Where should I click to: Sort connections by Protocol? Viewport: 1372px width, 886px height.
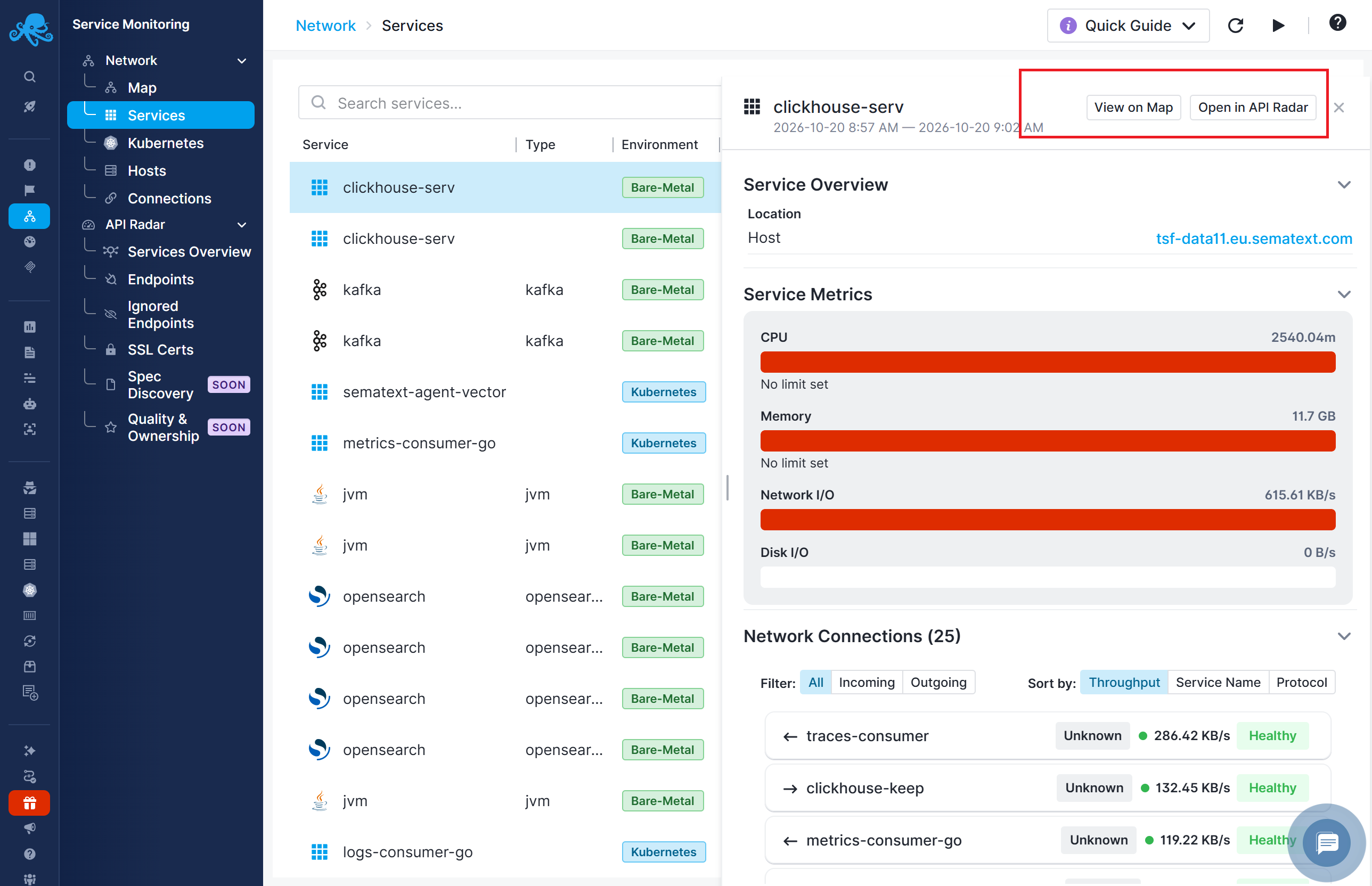click(1301, 682)
